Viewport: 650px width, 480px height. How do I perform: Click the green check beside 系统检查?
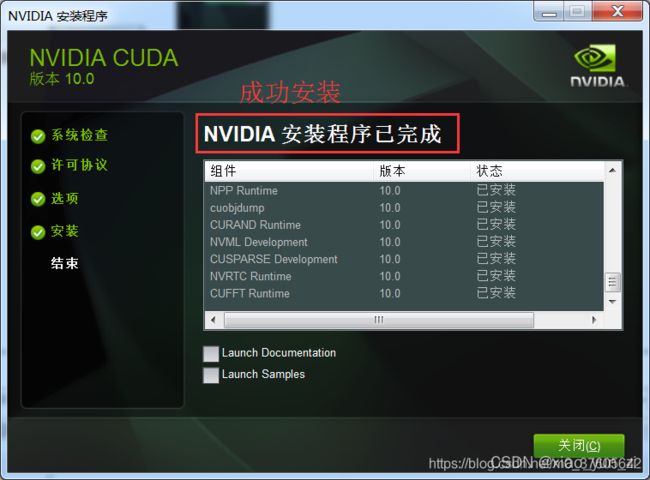tap(38, 136)
